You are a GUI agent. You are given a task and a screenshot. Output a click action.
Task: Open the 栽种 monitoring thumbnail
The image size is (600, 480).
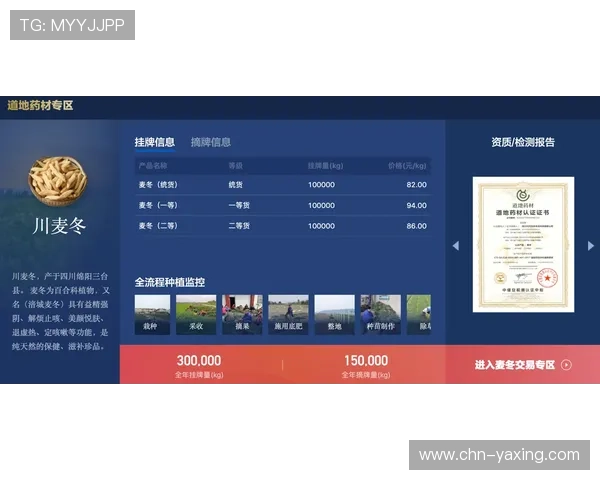(152, 315)
